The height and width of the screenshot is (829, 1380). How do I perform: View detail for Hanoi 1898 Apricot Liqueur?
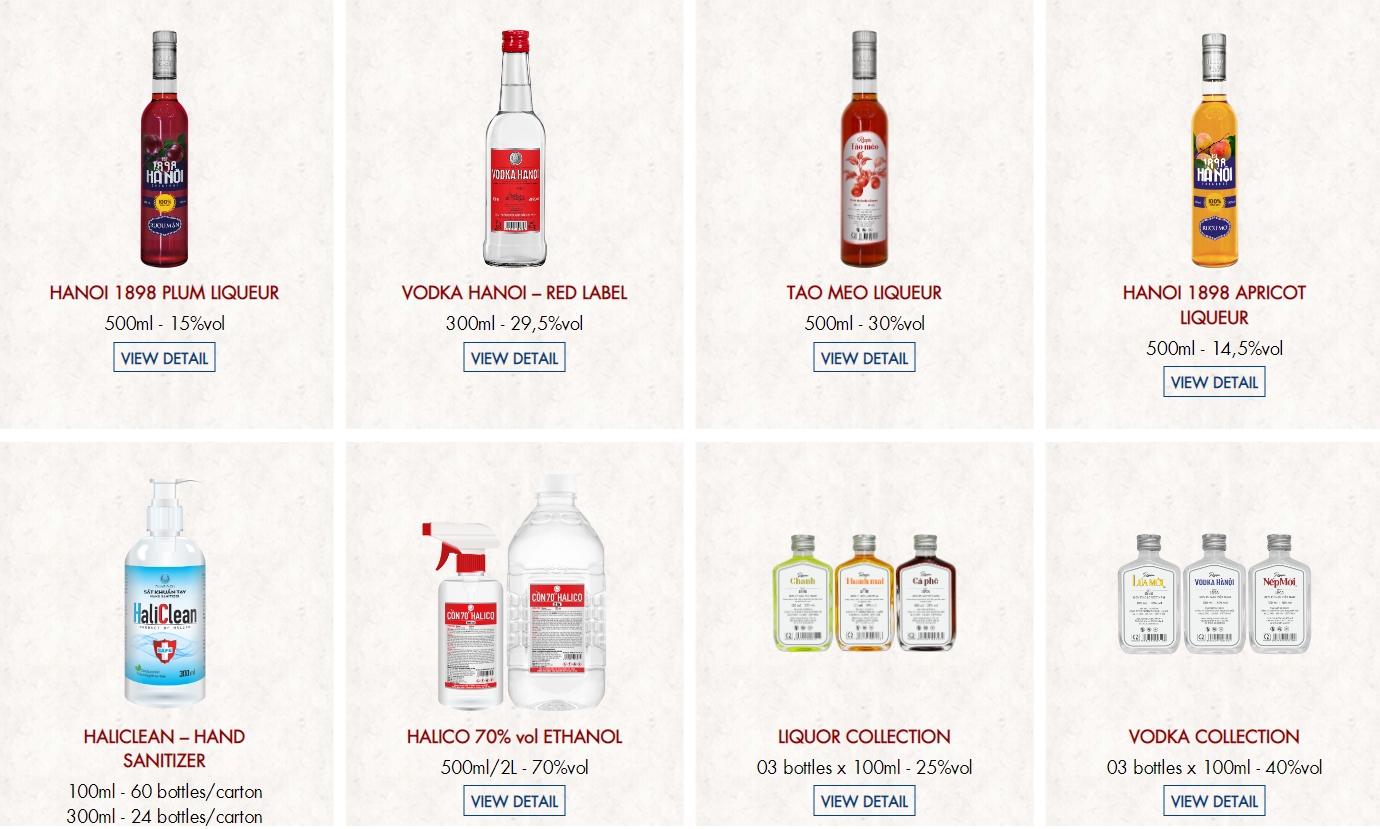pyautogui.click(x=1214, y=382)
